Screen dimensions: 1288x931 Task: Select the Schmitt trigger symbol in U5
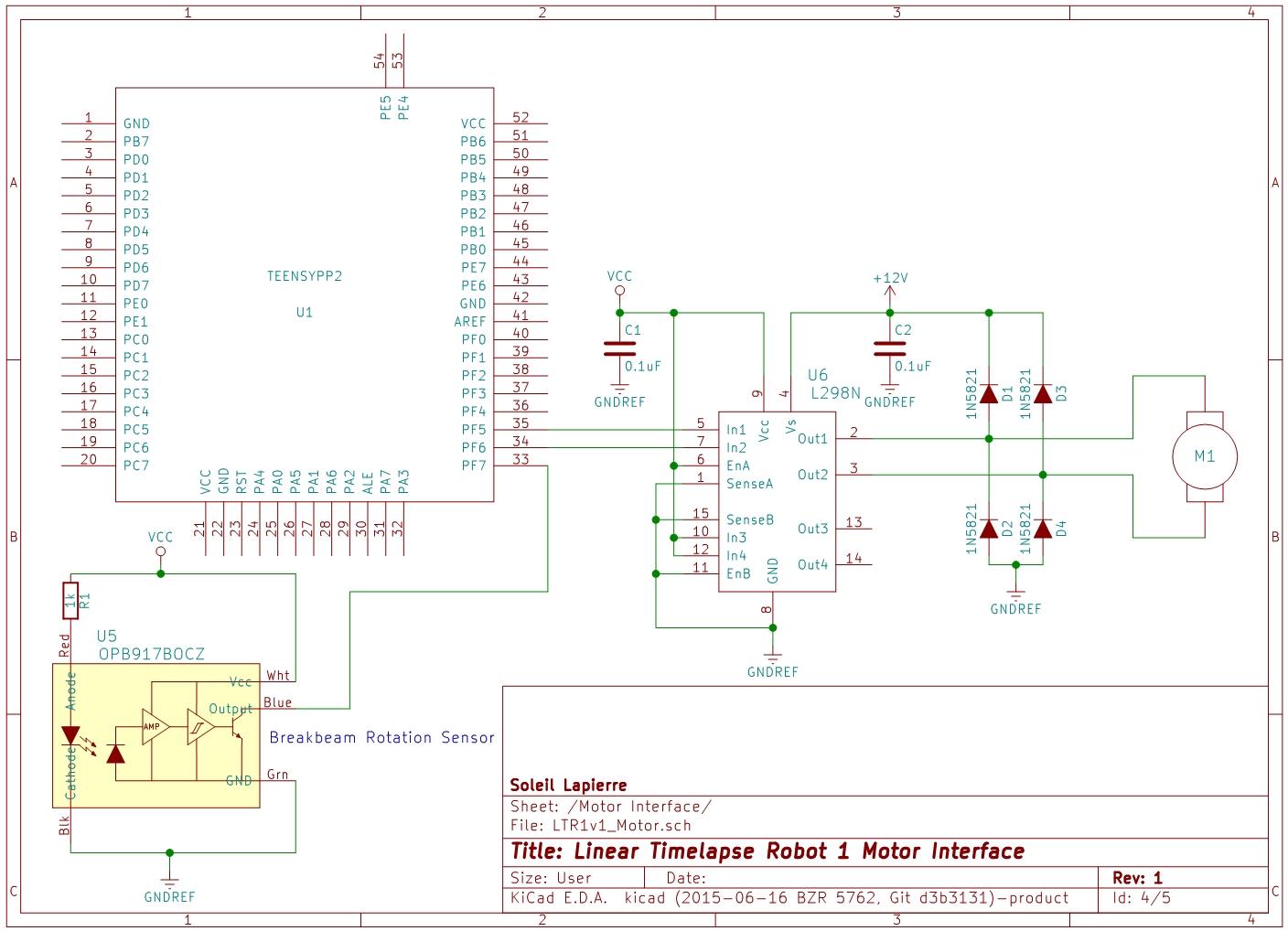(x=199, y=727)
